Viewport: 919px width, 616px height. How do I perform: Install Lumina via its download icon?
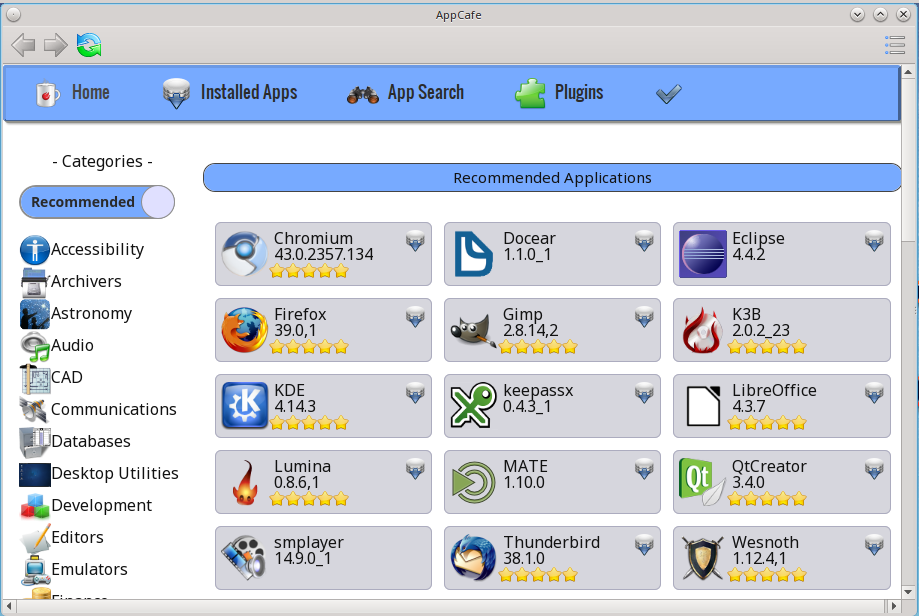pos(416,468)
